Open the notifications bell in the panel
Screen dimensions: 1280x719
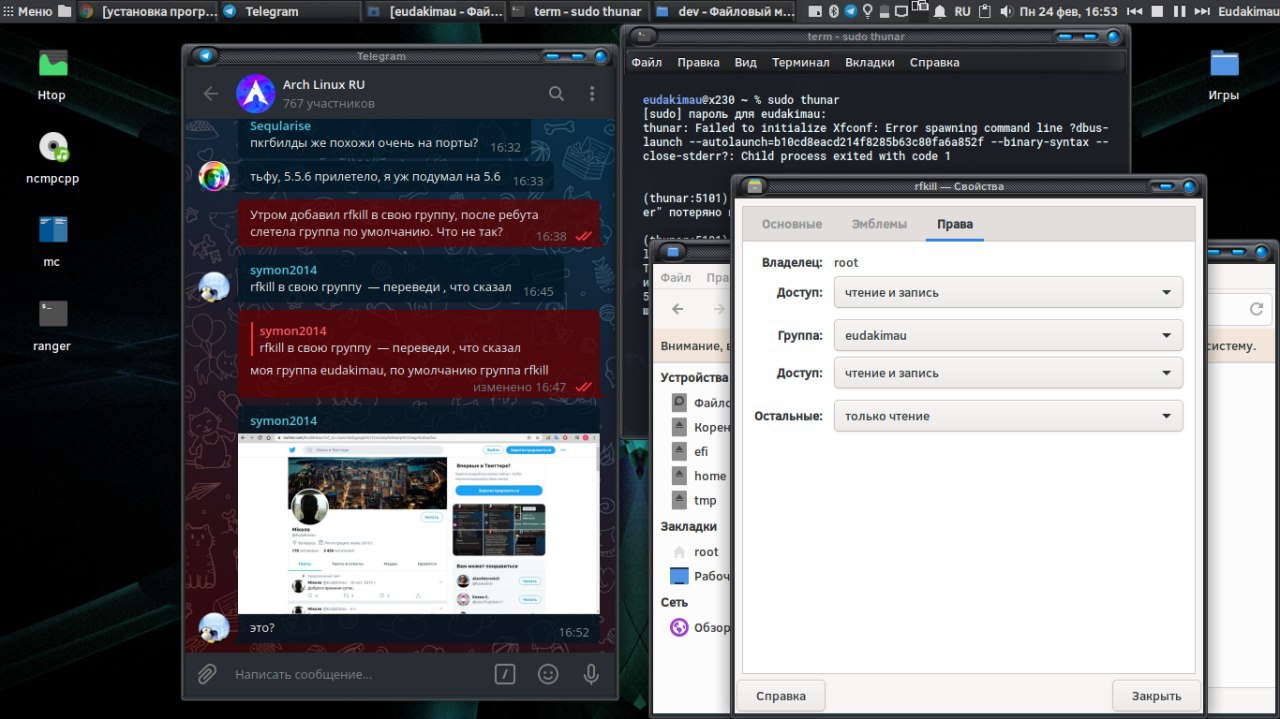click(x=939, y=11)
